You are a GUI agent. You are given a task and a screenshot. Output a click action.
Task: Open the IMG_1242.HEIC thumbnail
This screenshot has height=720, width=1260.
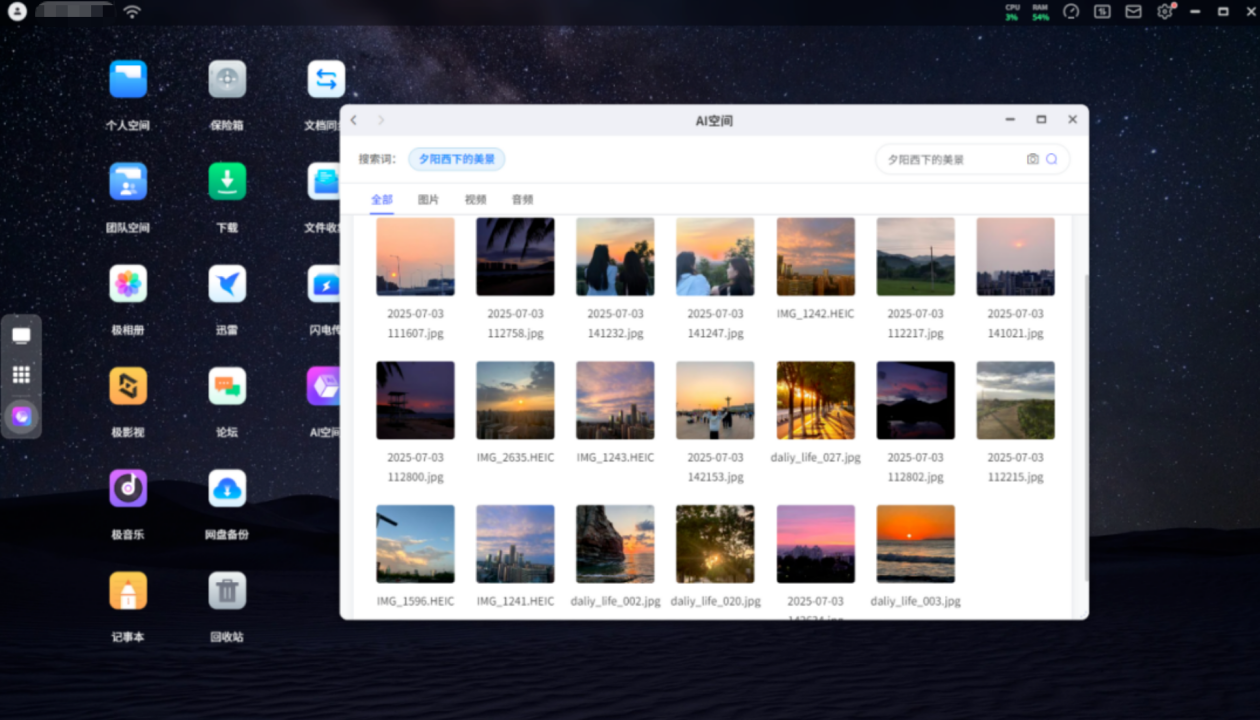click(x=815, y=257)
